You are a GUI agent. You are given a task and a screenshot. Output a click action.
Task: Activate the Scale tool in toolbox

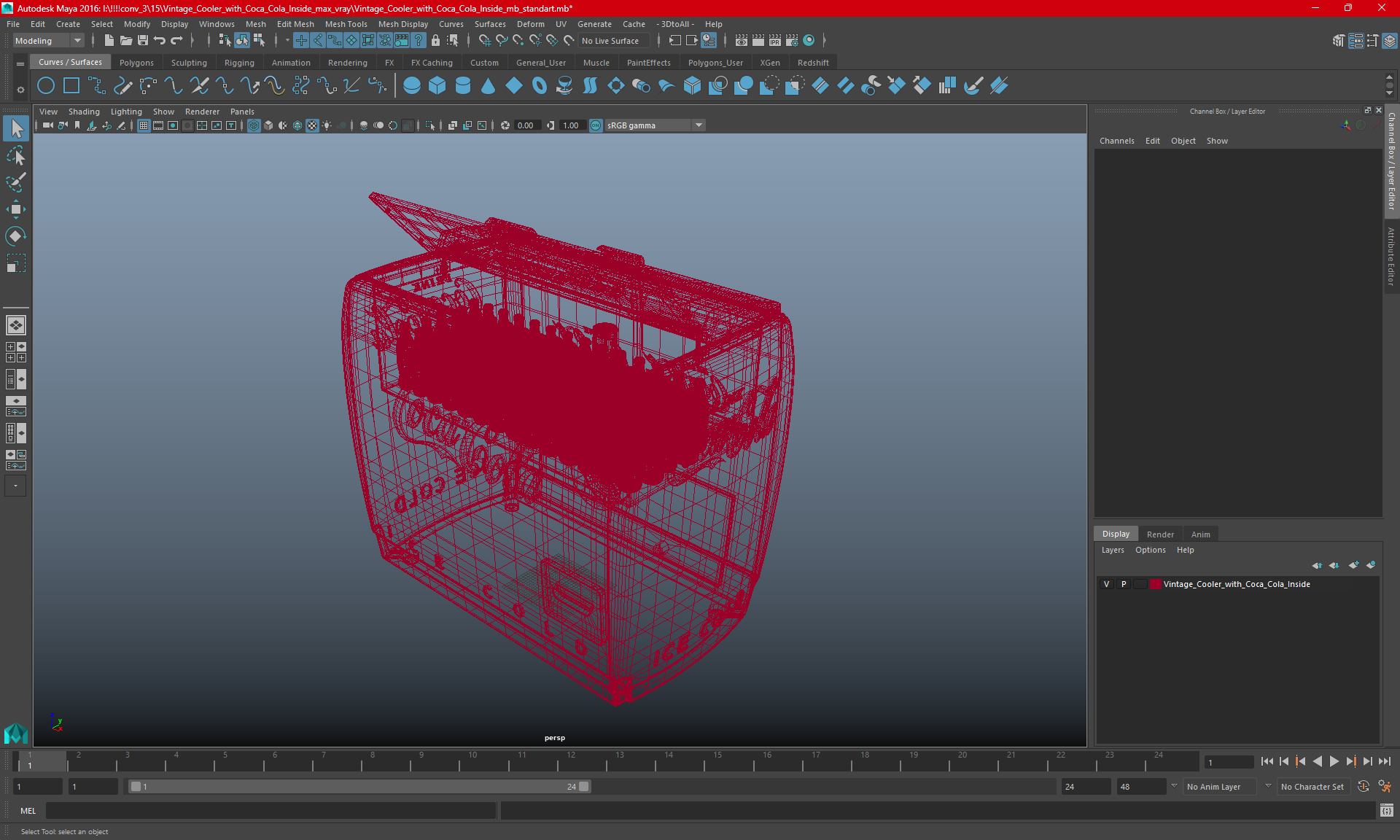coord(16,263)
